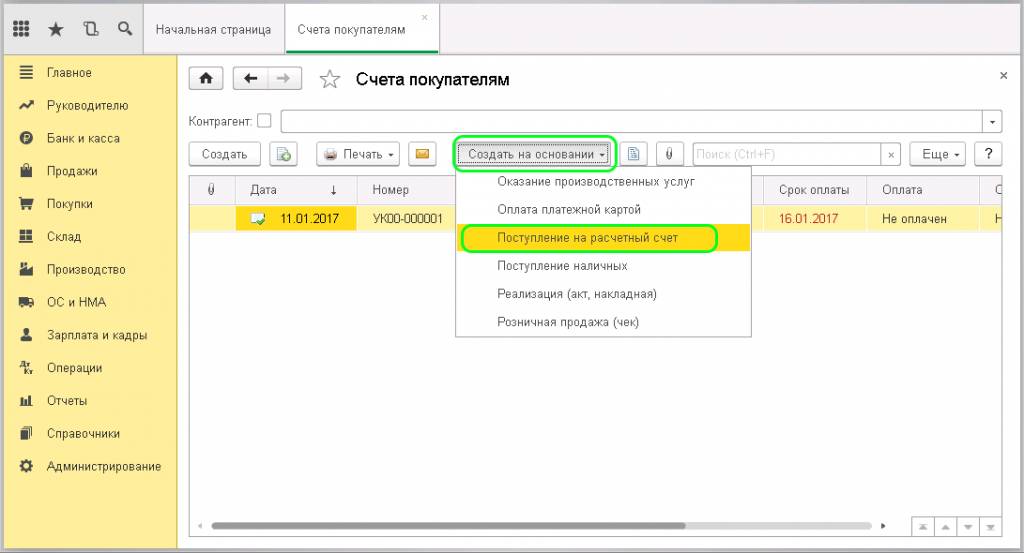Open help with the question mark button
The image size is (1024, 553).
[988, 154]
